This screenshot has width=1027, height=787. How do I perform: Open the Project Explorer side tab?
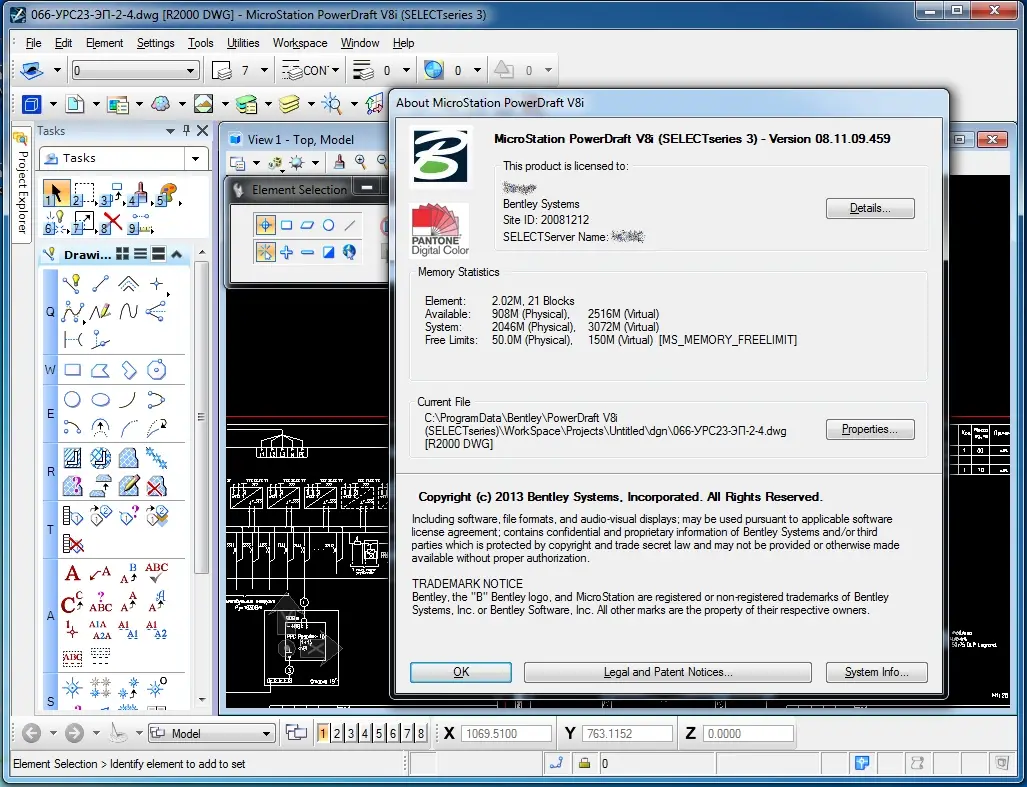tap(22, 185)
